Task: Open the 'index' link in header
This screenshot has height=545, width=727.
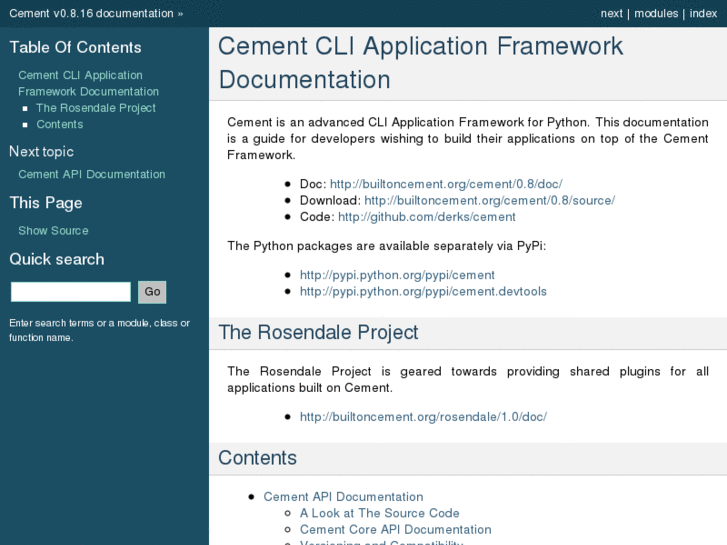Action: tap(703, 13)
